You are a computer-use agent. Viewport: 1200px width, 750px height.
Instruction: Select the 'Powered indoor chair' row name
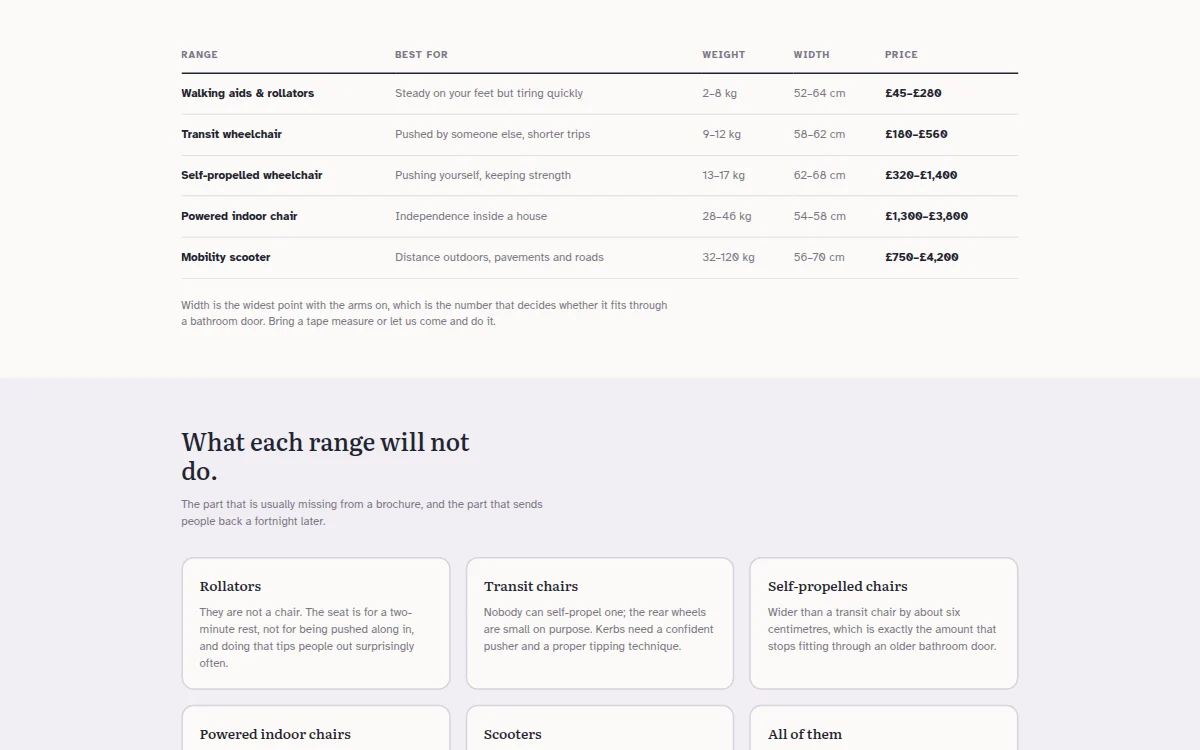[239, 216]
